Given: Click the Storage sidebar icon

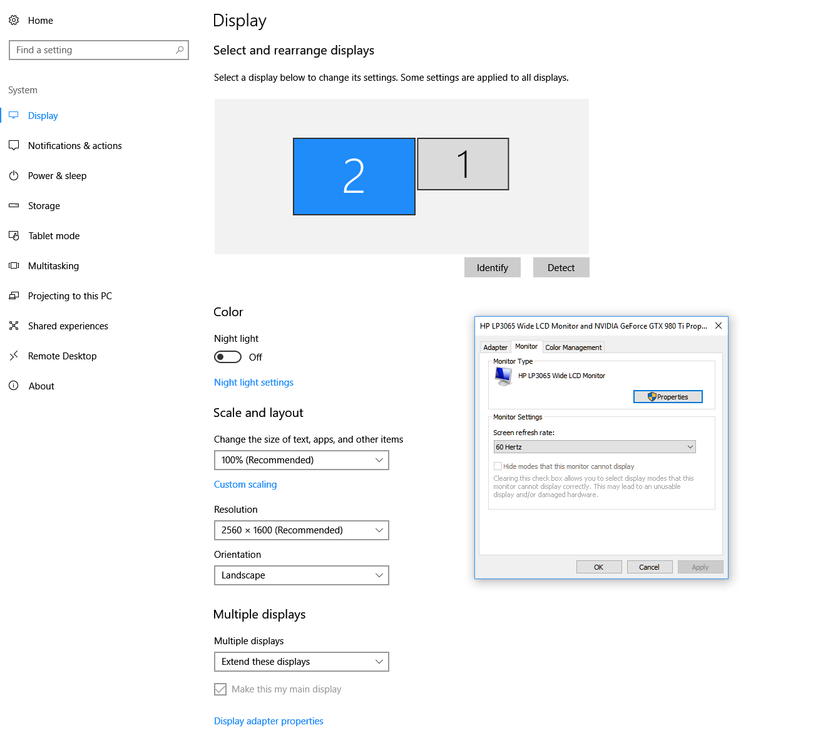Looking at the screenshot, I should 16,205.
